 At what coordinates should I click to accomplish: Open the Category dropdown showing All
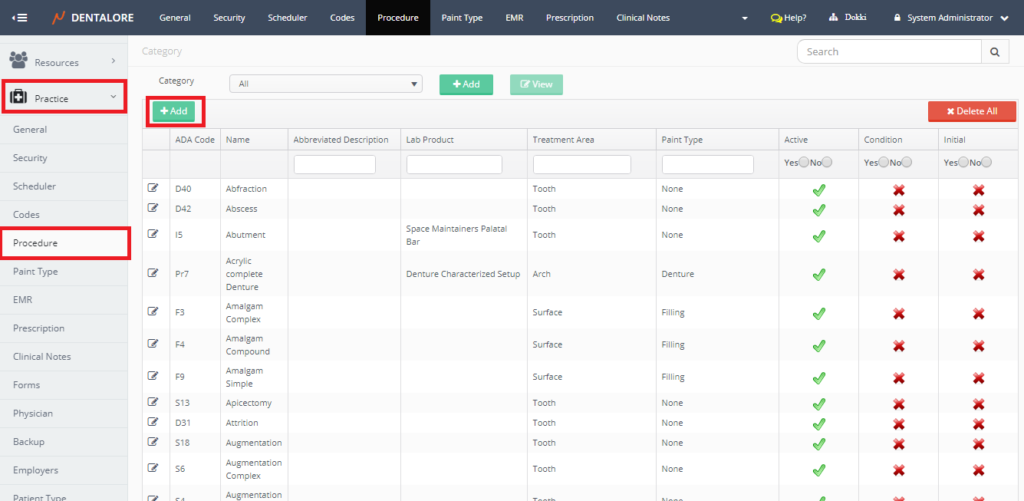click(x=326, y=85)
